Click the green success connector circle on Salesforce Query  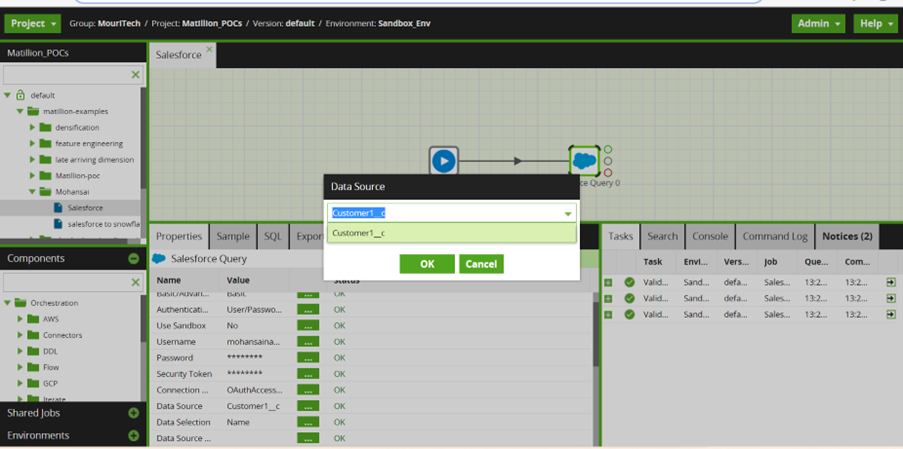click(607, 150)
